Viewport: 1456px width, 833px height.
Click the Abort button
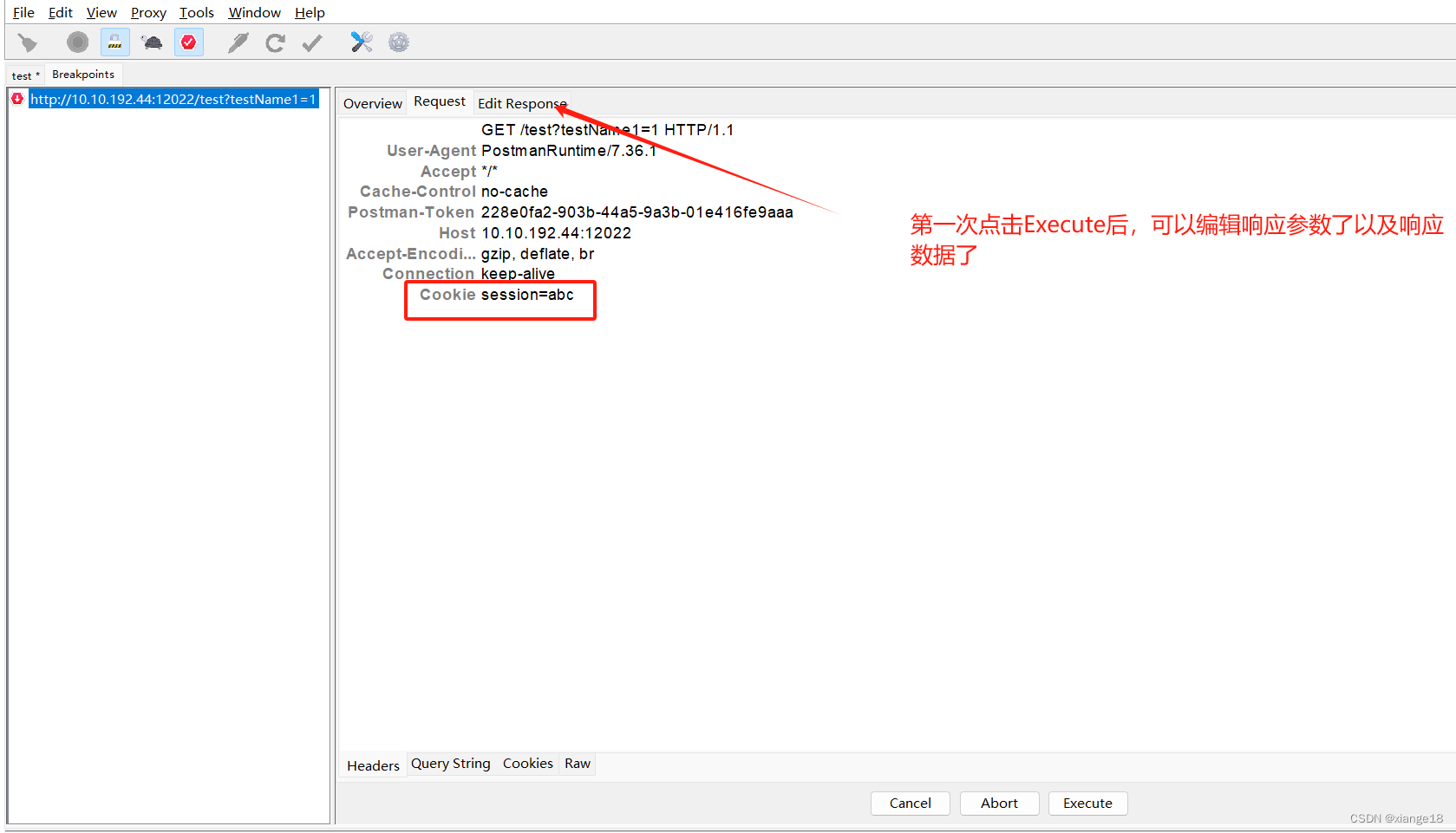(999, 804)
